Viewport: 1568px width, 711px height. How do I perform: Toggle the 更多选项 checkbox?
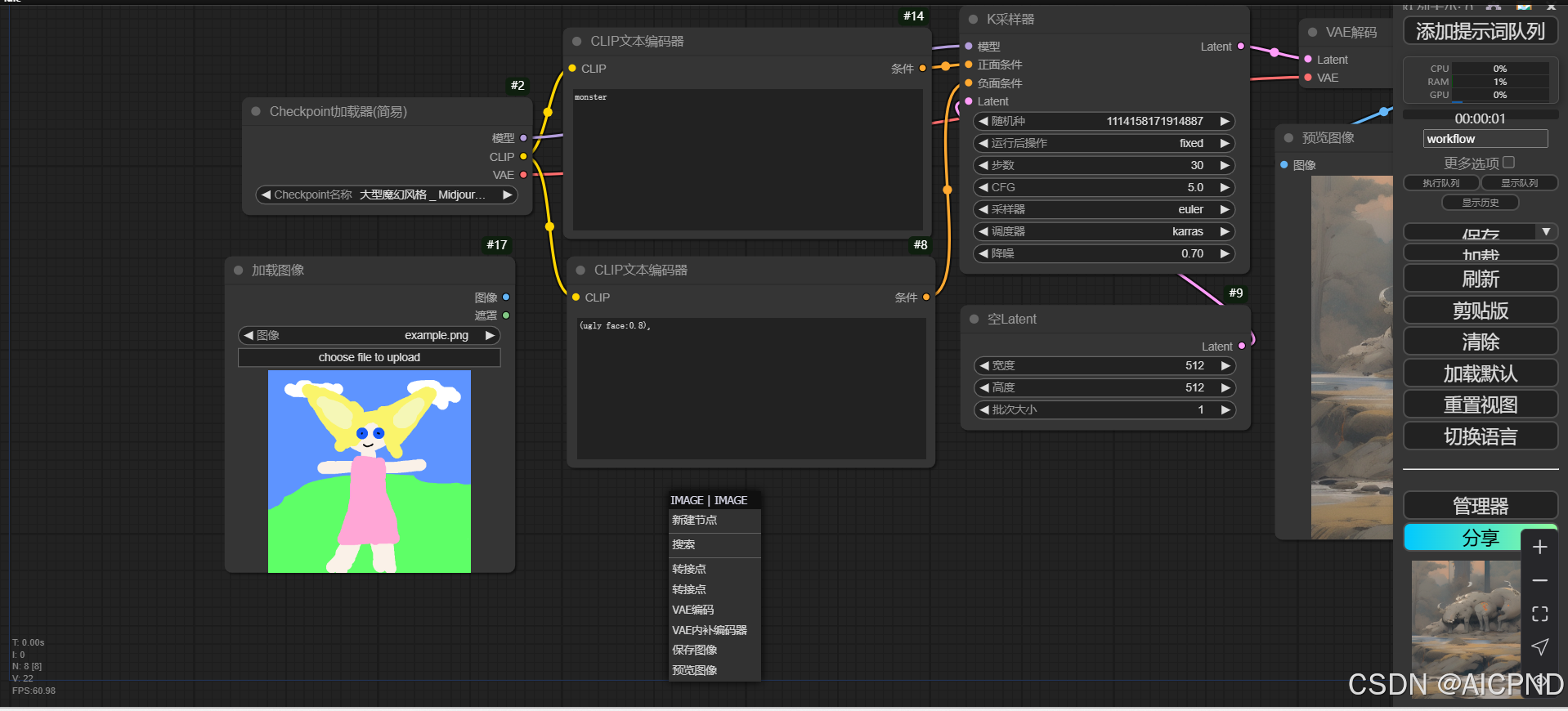[1509, 163]
